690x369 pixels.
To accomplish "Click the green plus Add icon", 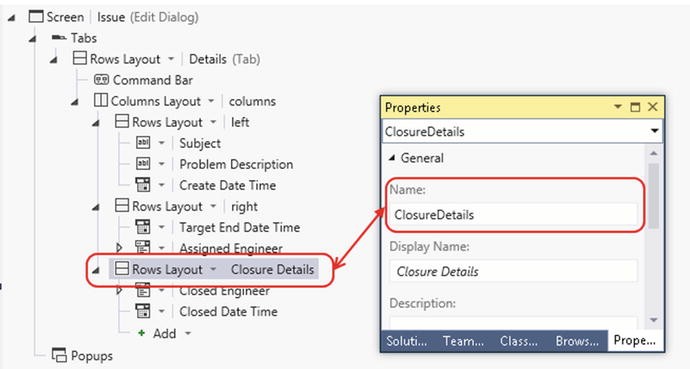I will point(141,333).
